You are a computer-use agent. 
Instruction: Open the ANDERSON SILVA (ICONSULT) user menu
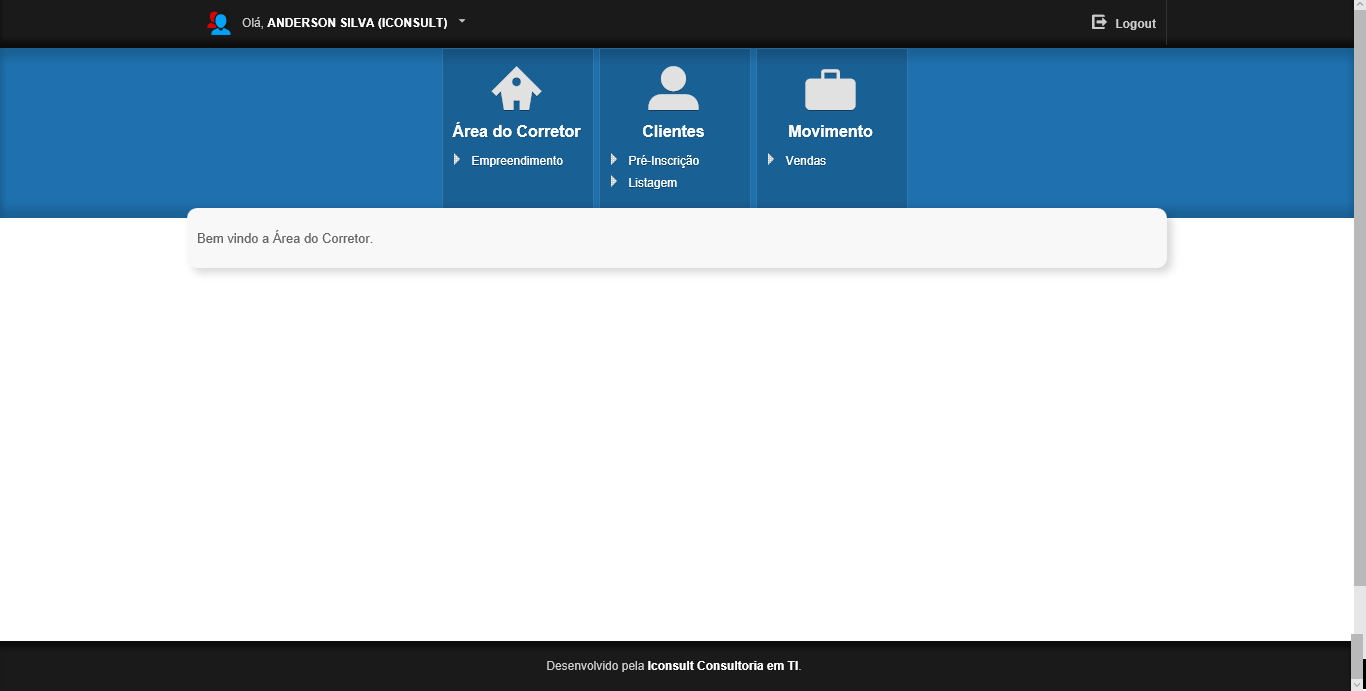tap(356, 23)
